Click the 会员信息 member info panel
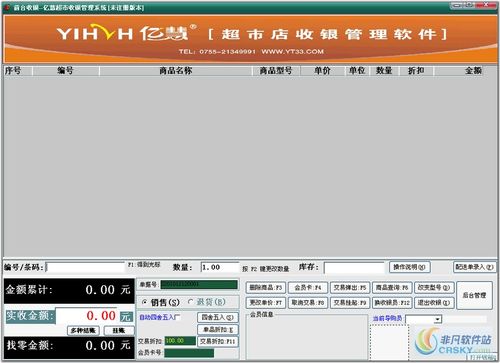This screenshot has height=363, width=500. point(307,336)
